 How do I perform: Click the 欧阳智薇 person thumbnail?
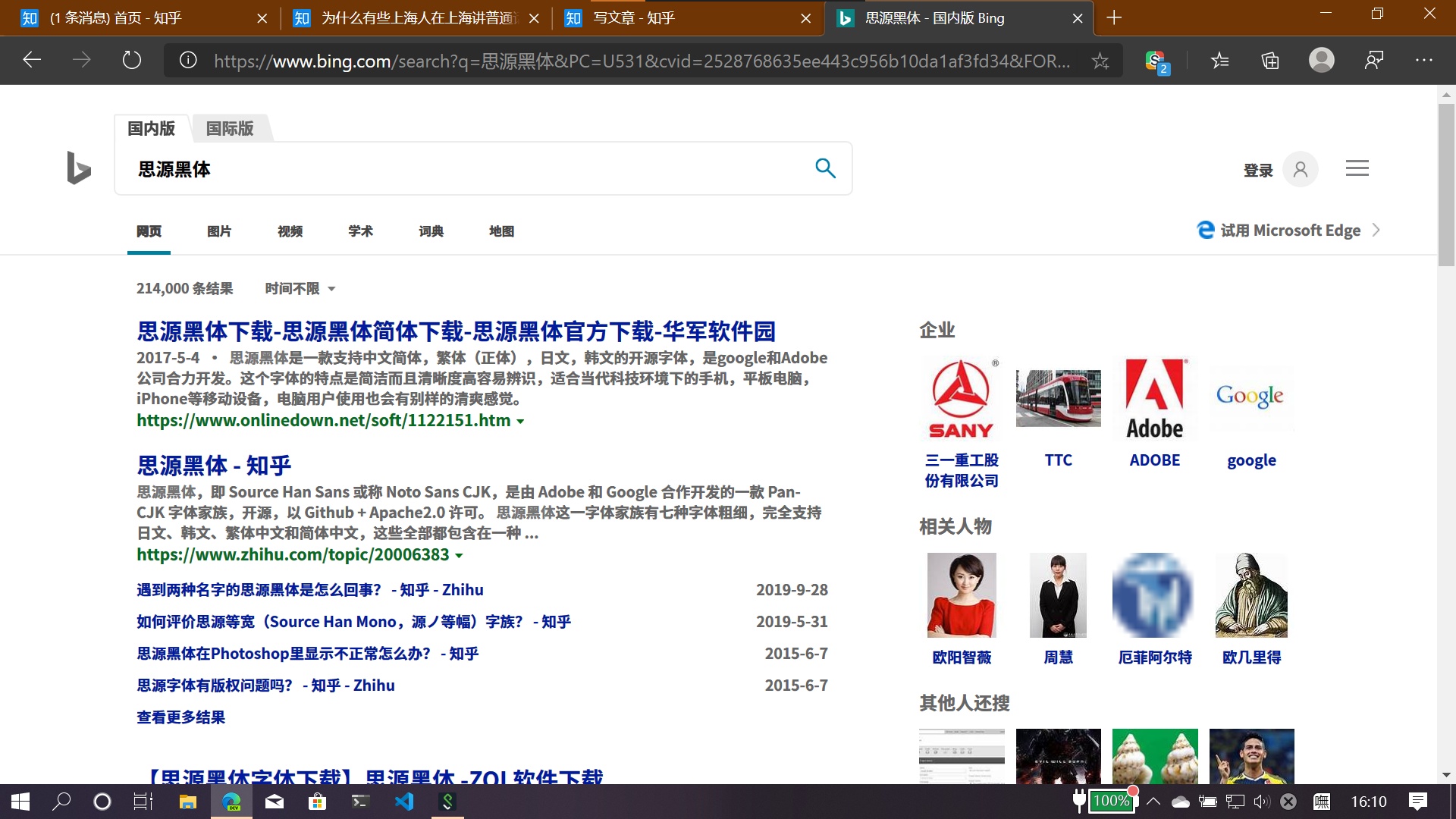pos(962,595)
